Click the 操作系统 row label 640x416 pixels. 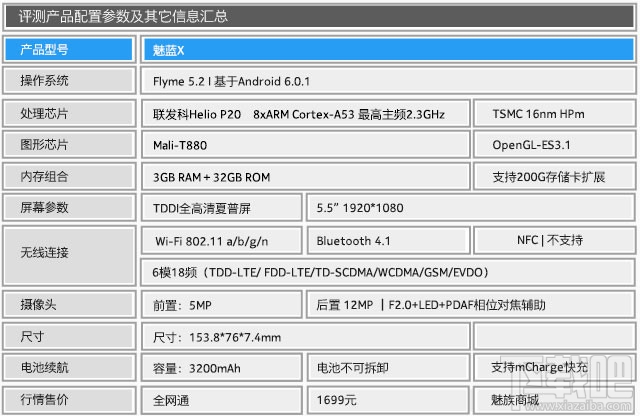pyautogui.click(x=68, y=81)
